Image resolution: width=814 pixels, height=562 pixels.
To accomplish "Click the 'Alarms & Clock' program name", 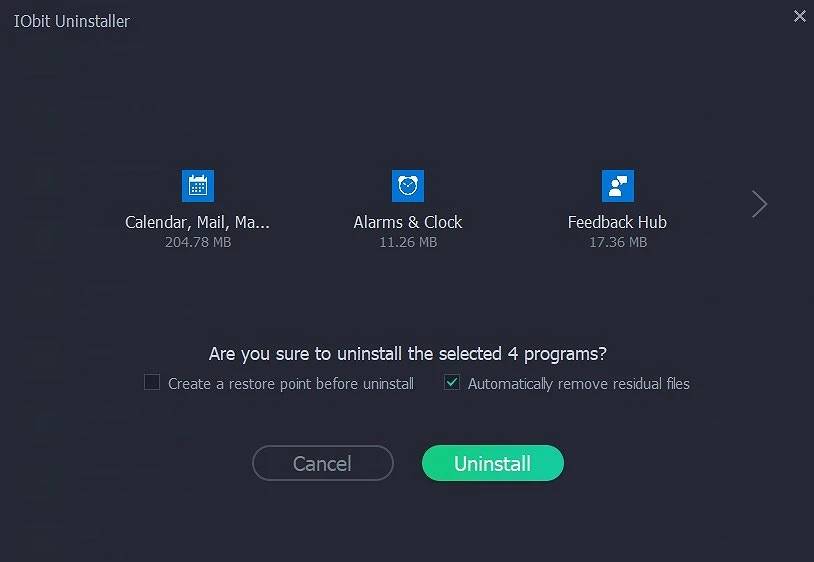I will coord(408,222).
